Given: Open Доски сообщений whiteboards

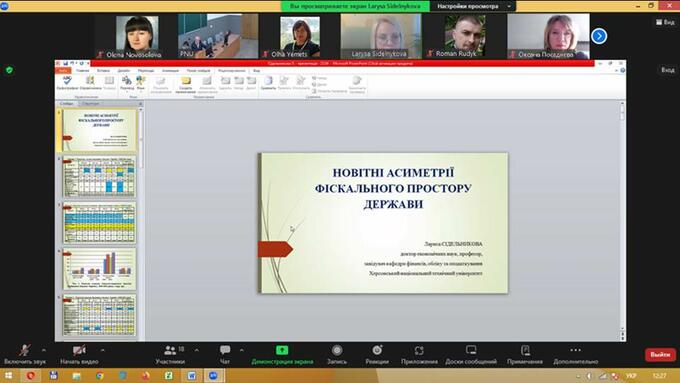Looking at the screenshot, I should coord(471,354).
